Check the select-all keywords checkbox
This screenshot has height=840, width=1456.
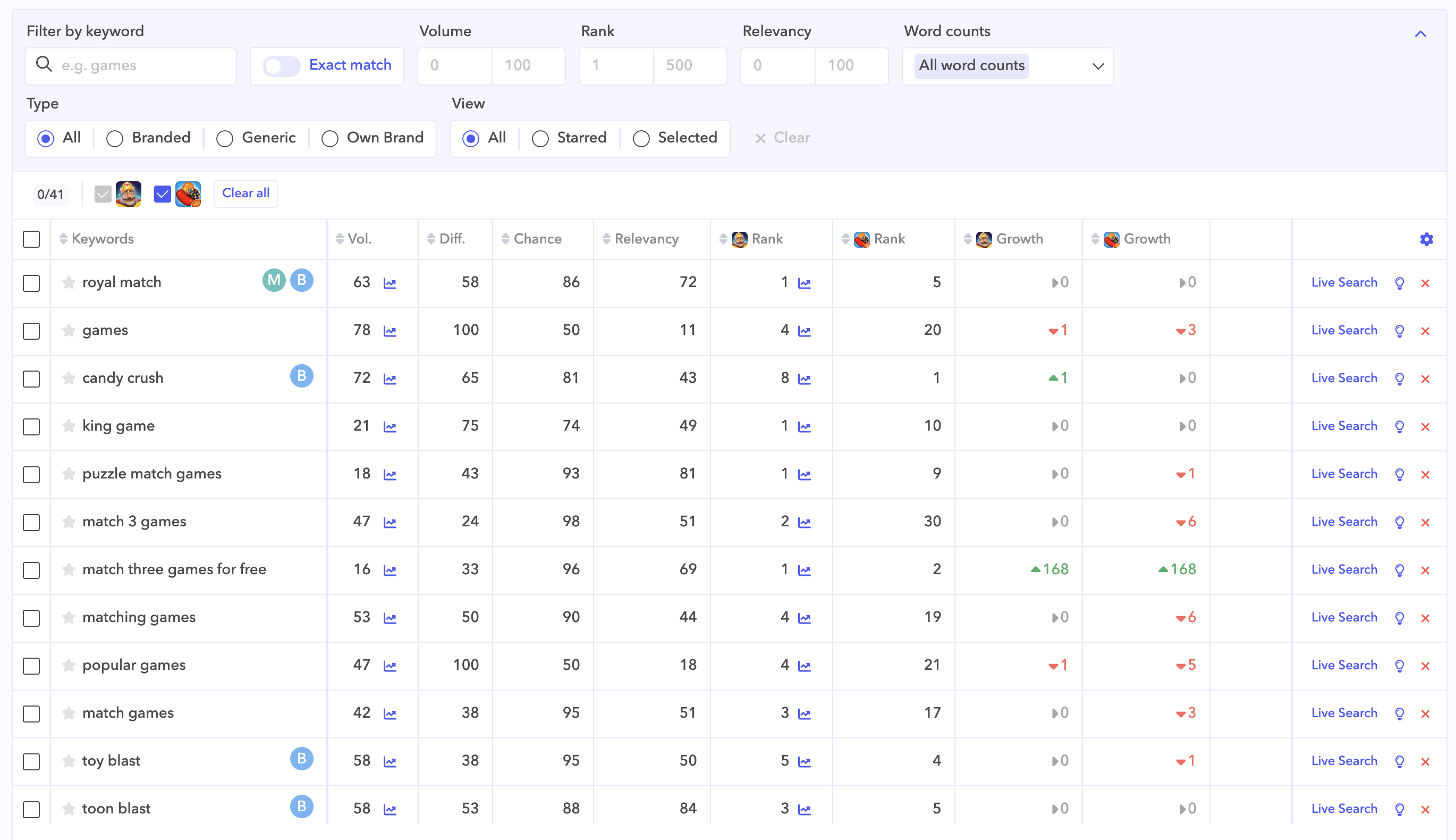pyautogui.click(x=32, y=239)
